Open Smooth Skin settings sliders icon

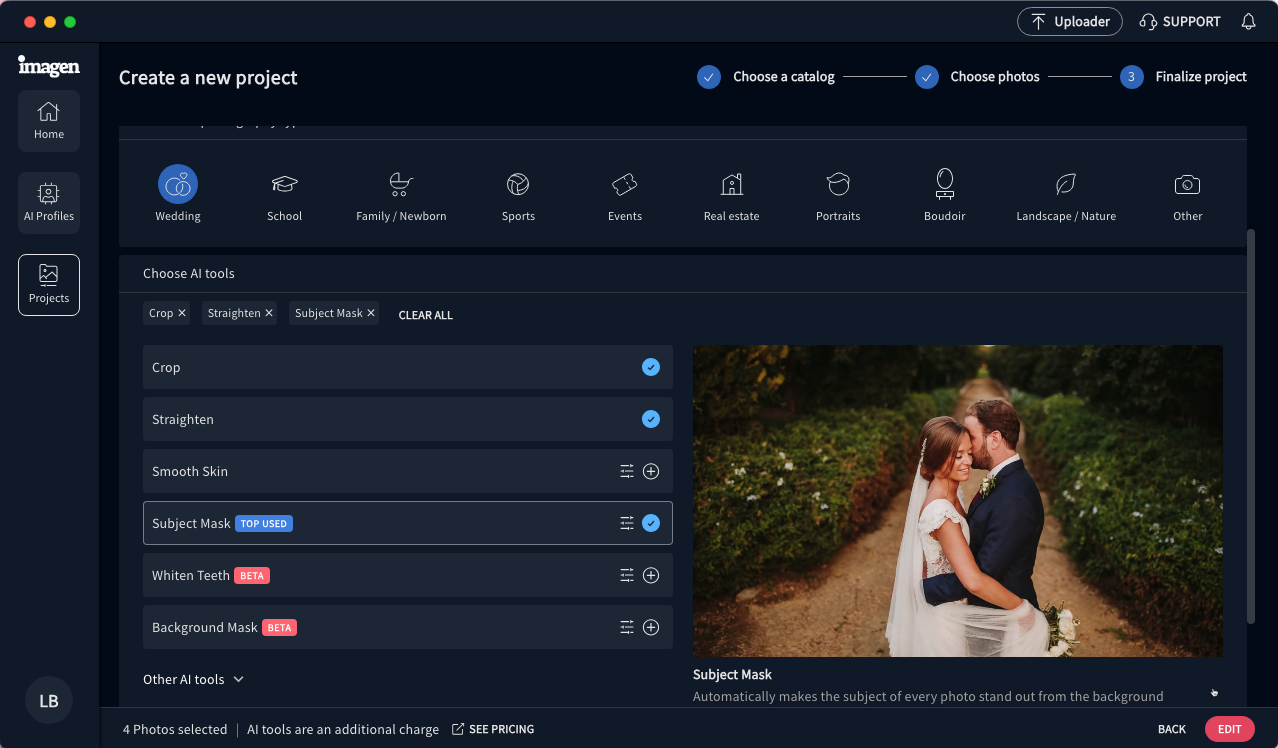627,471
